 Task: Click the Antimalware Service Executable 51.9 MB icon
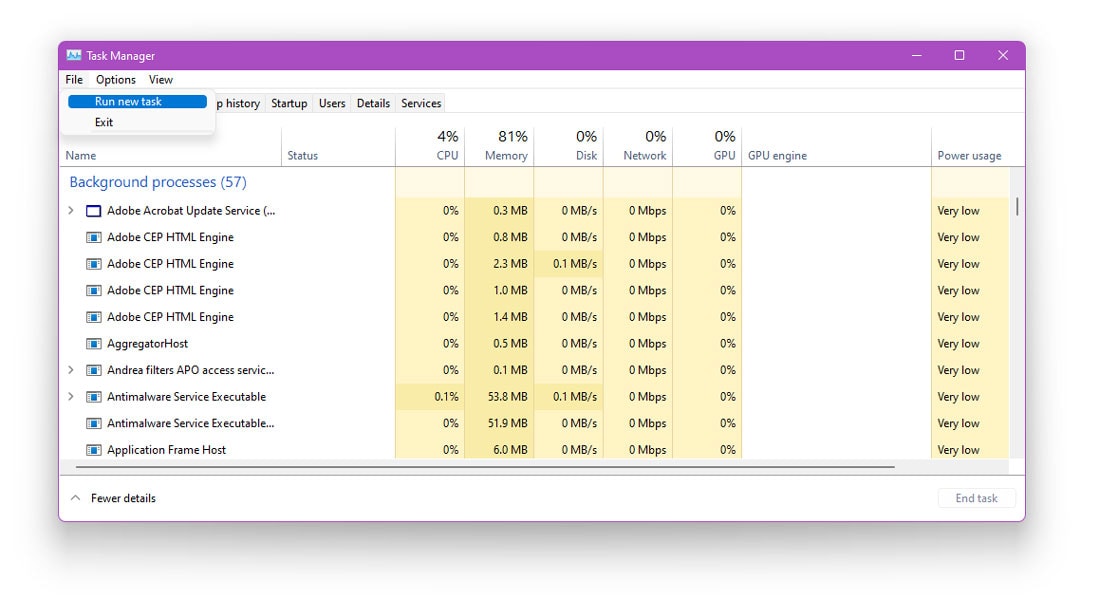click(x=93, y=424)
